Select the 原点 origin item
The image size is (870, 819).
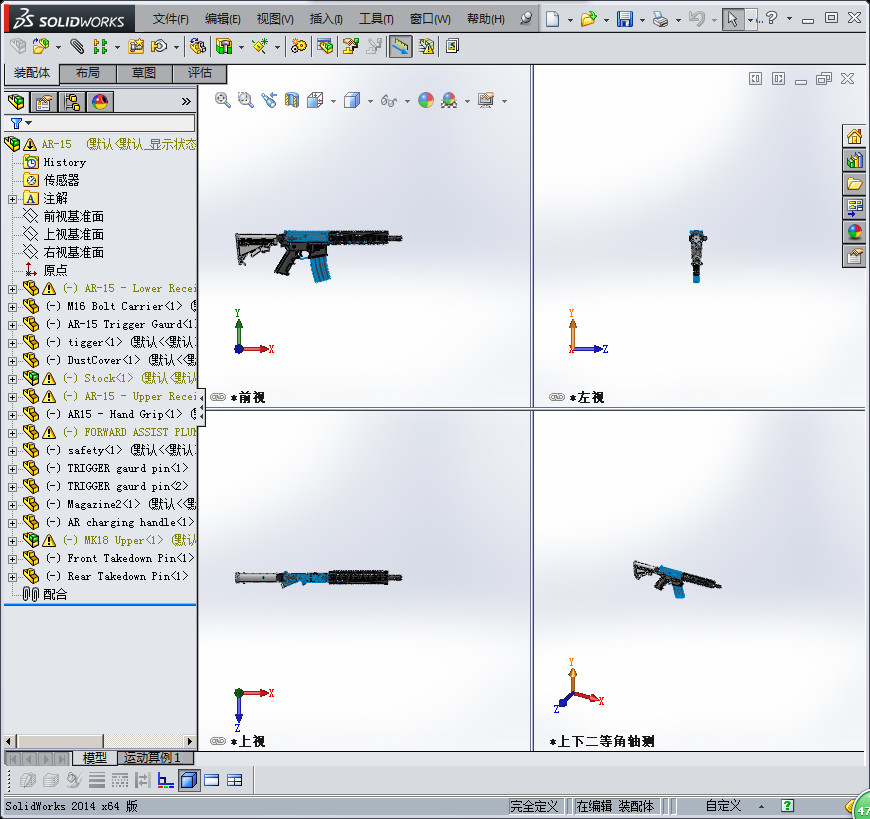55,270
